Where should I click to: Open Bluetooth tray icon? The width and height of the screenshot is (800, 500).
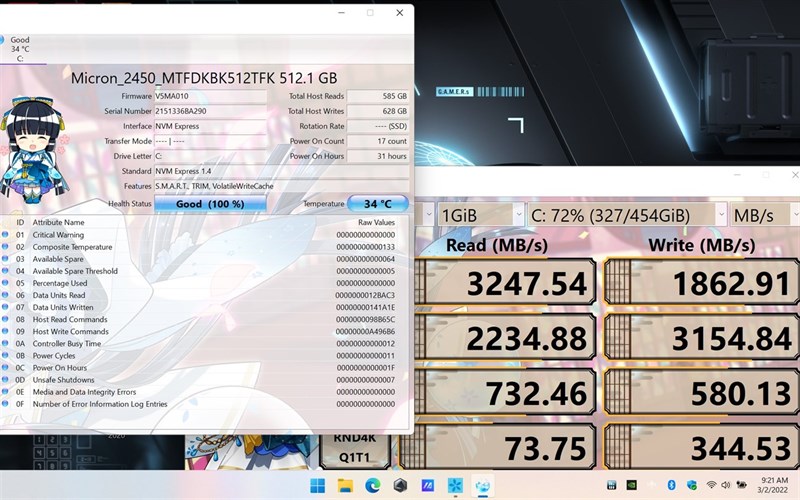pos(671,485)
